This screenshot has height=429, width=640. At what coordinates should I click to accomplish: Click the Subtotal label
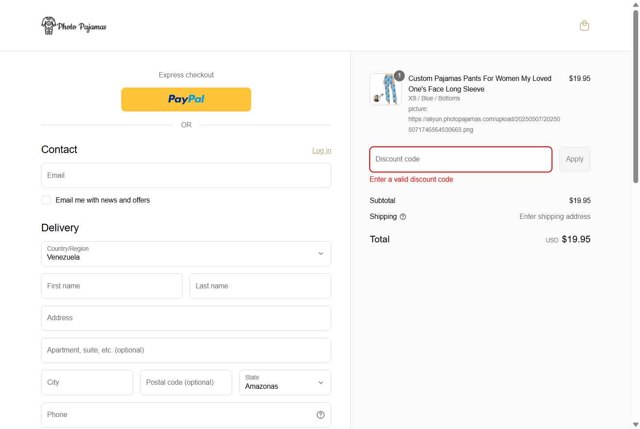(382, 200)
